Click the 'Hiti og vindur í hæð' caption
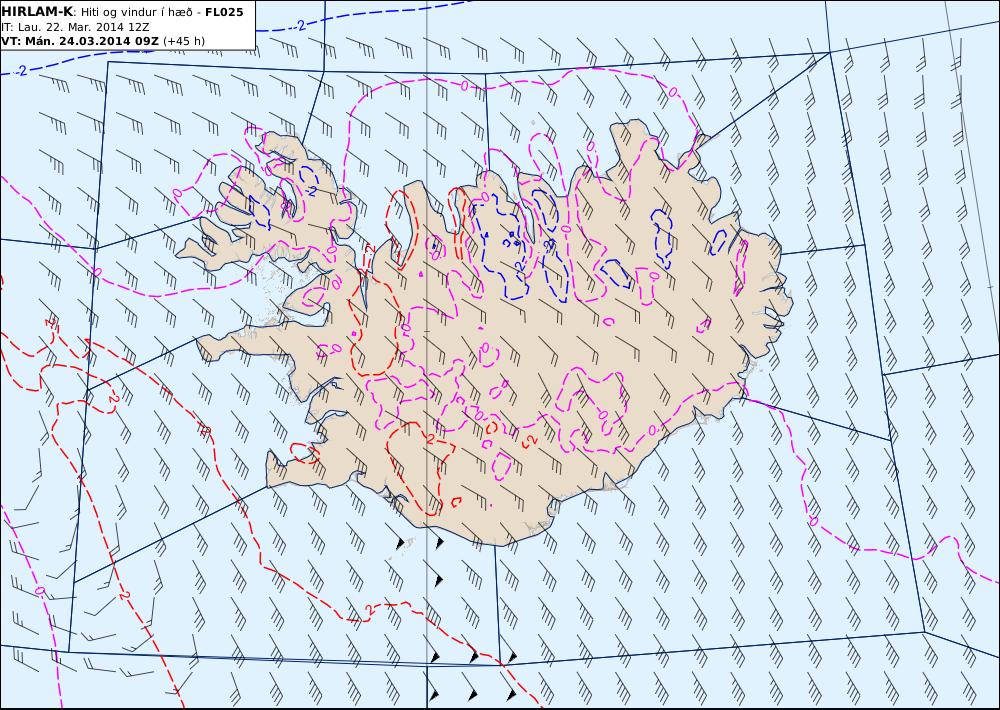This screenshot has height=710, width=1000. [136, 12]
